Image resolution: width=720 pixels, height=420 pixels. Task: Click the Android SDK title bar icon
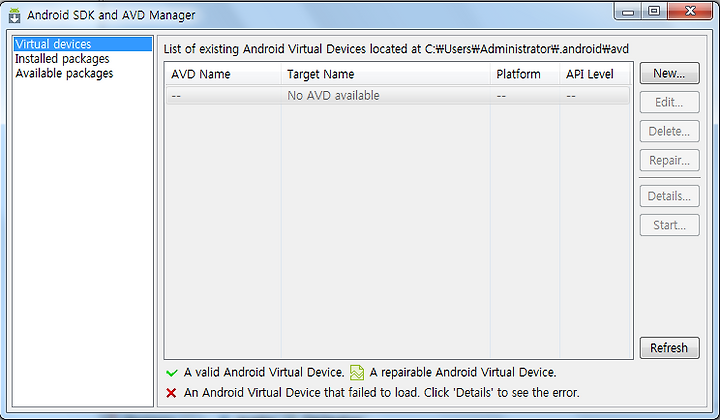pyautogui.click(x=15, y=15)
